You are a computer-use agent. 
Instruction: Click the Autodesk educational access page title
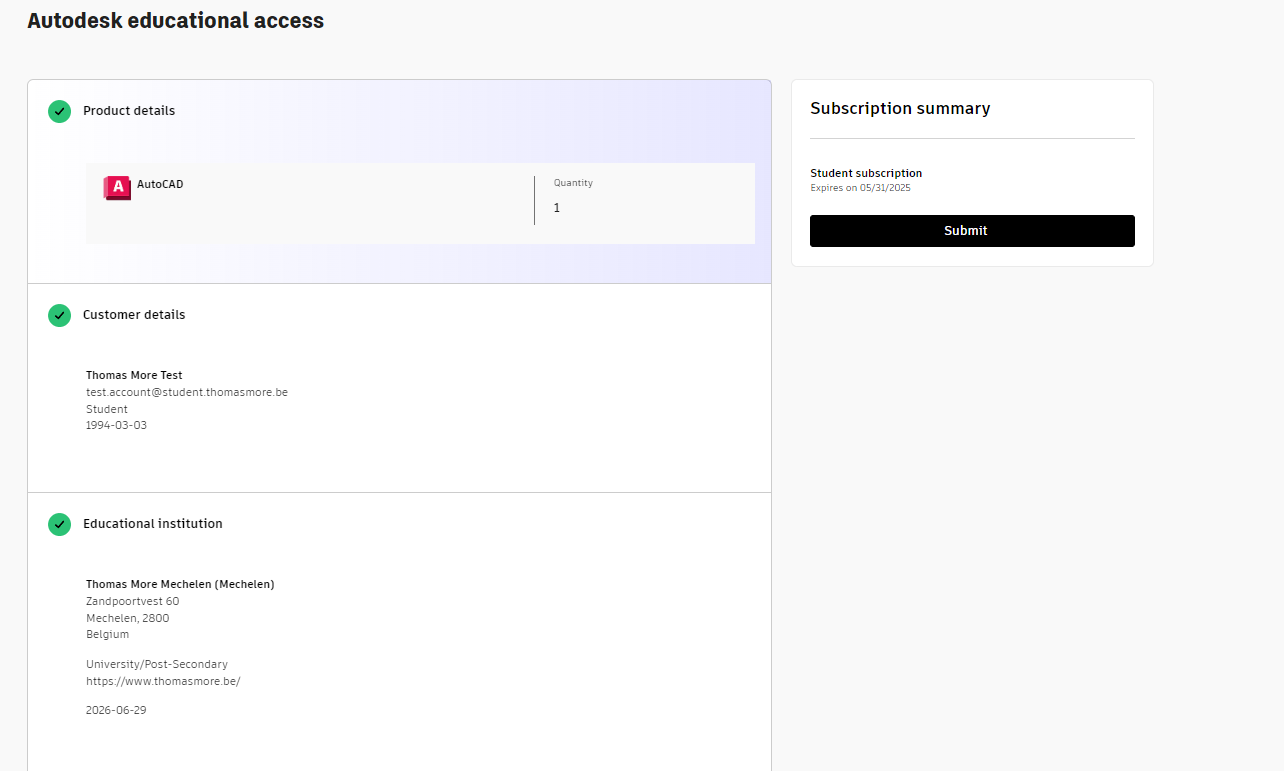point(176,21)
